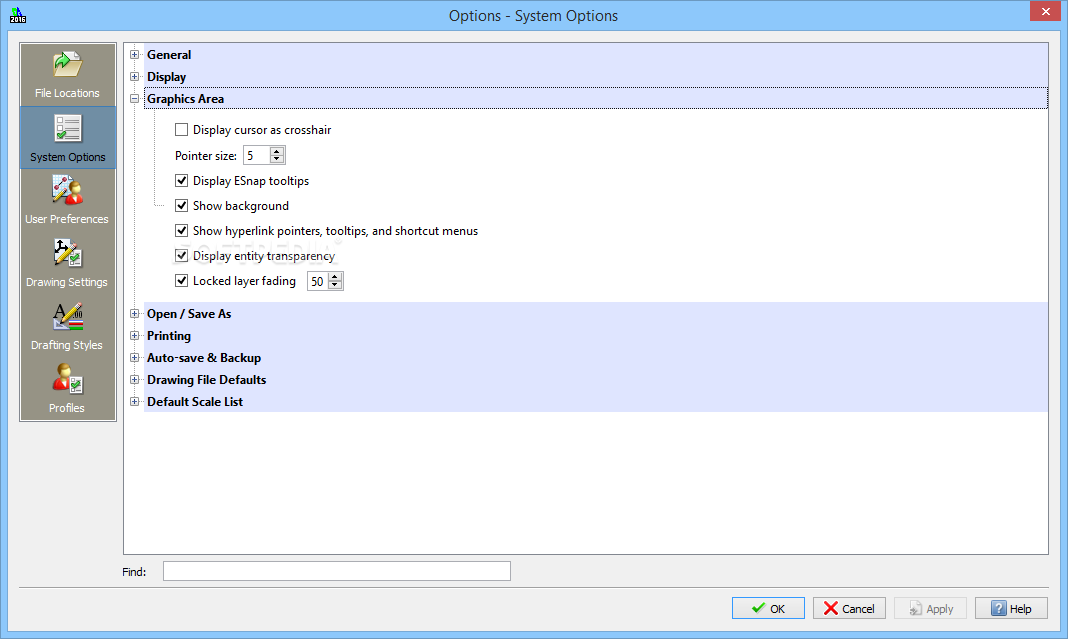Expand the Default Scale List section
Screen dimensions: 1068x639
point(134,402)
